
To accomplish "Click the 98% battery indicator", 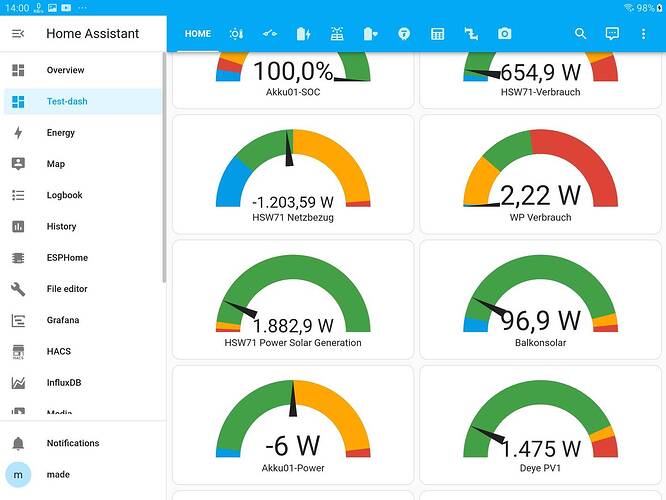I will pos(650,8).
